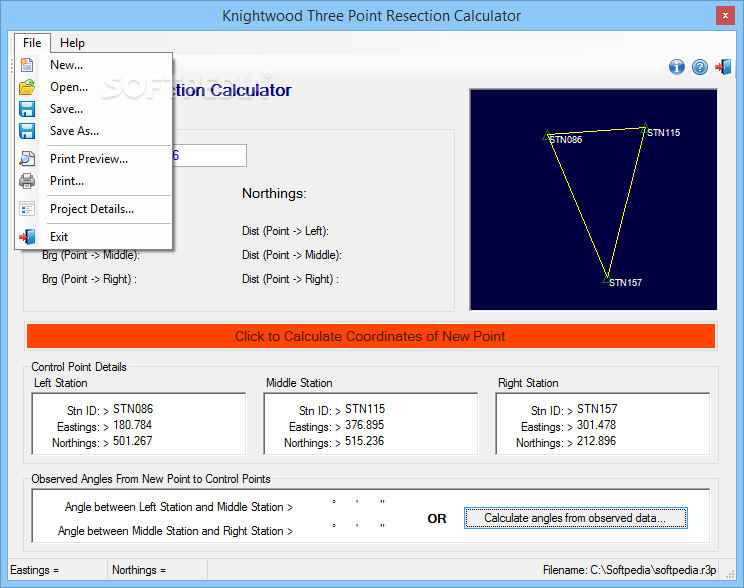The image size is (744, 588).
Task: Choose Open... from the File menu
Action: tap(93, 87)
